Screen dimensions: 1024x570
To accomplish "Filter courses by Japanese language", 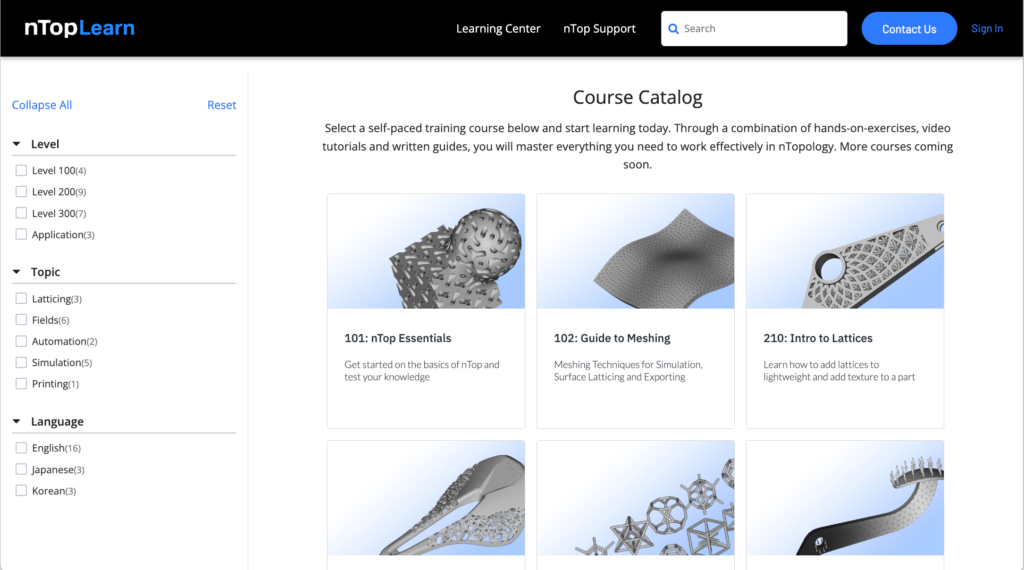I will 21,469.
